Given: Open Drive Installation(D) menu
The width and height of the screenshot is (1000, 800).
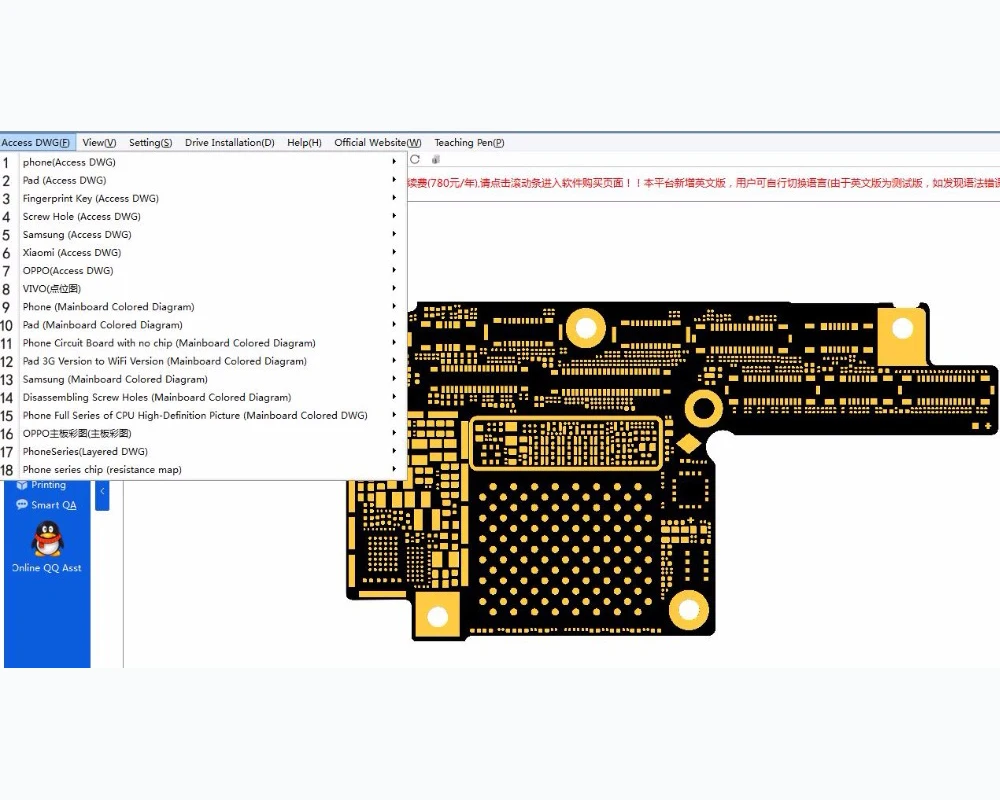Looking at the screenshot, I should click(x=230, y=142).
